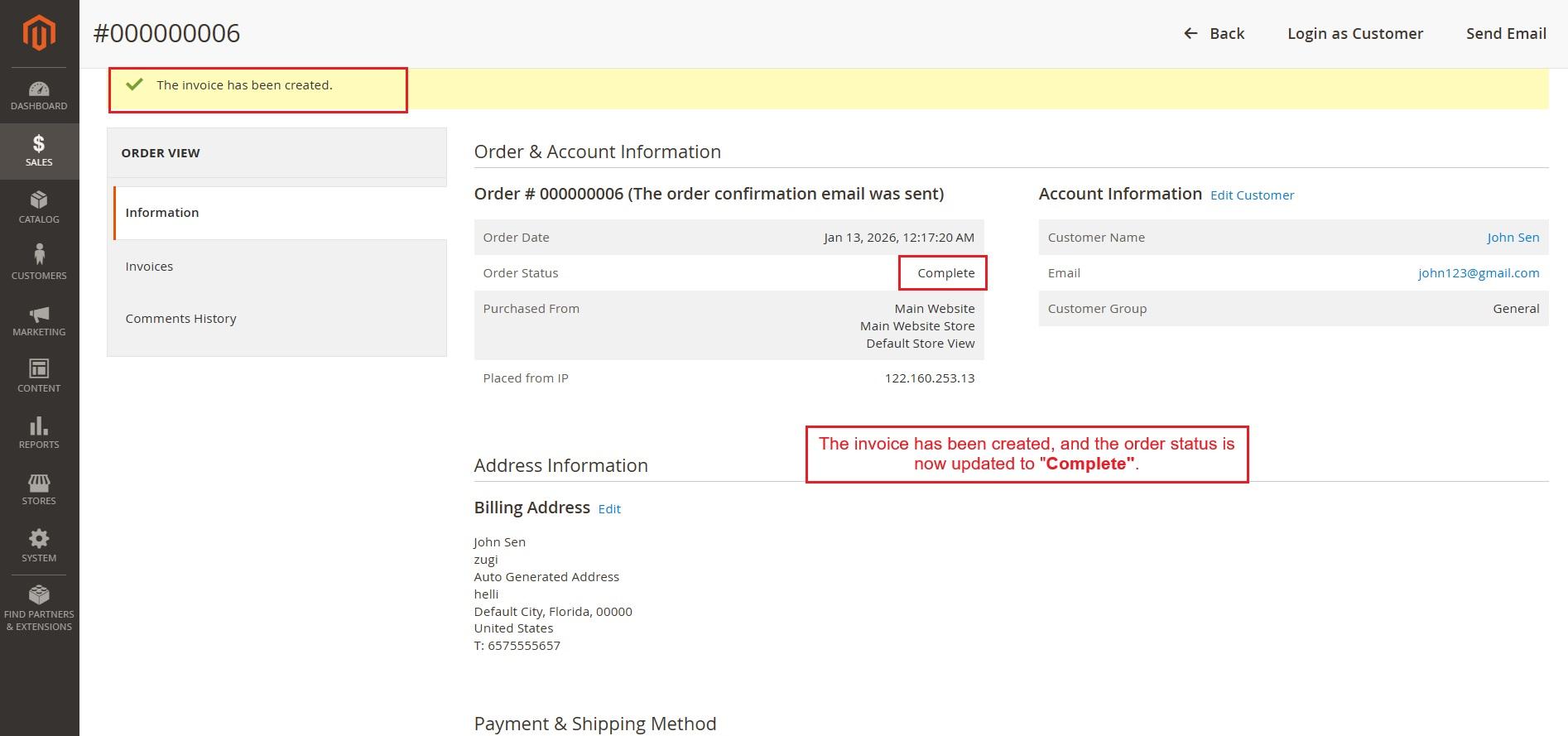The image size is (1568, 736).
Task: Click the Edit Customer link
Action: tap(1252, 195)
